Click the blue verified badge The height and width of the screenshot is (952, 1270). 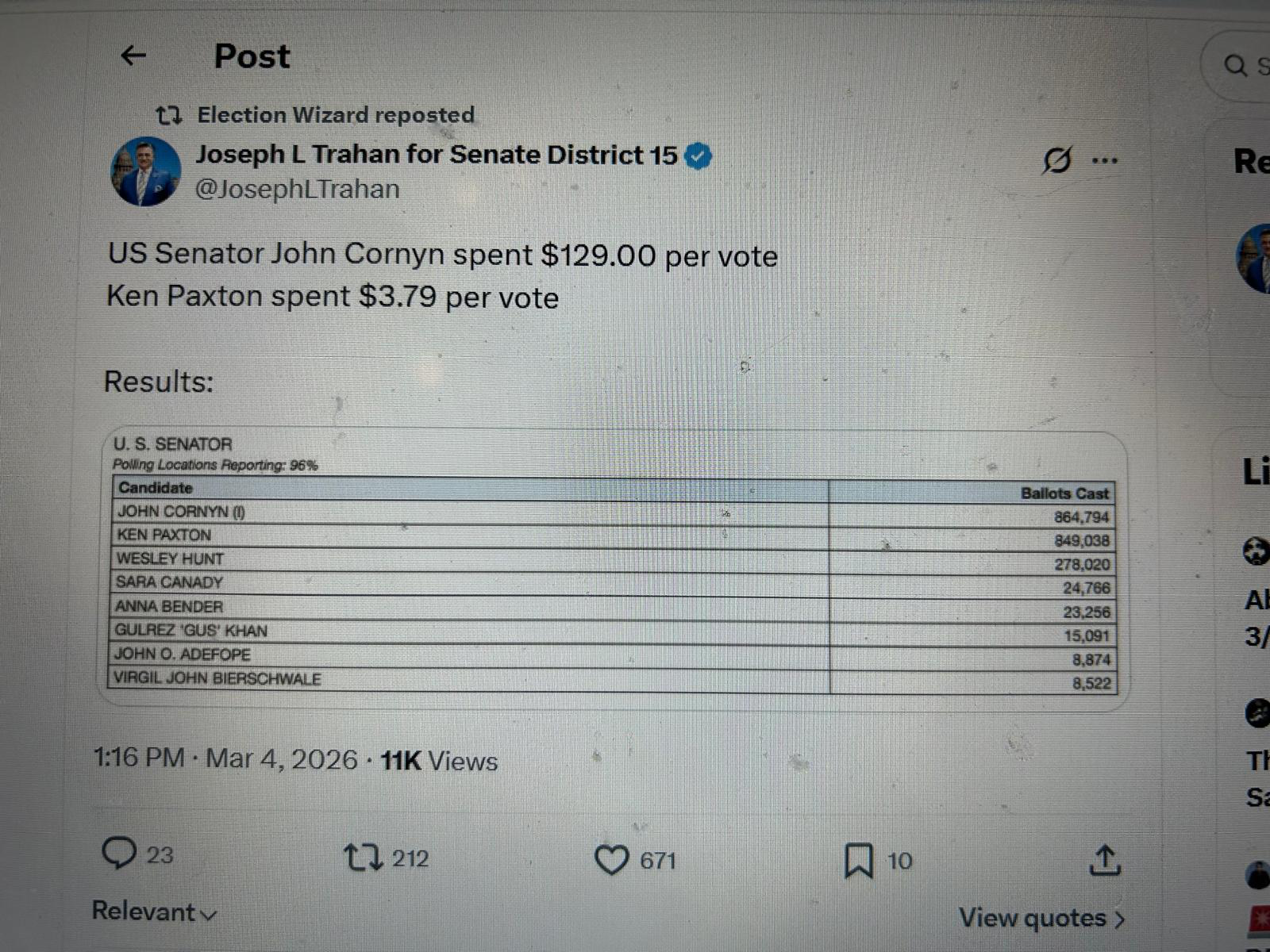pyautogui.click(x=698, y=156)
